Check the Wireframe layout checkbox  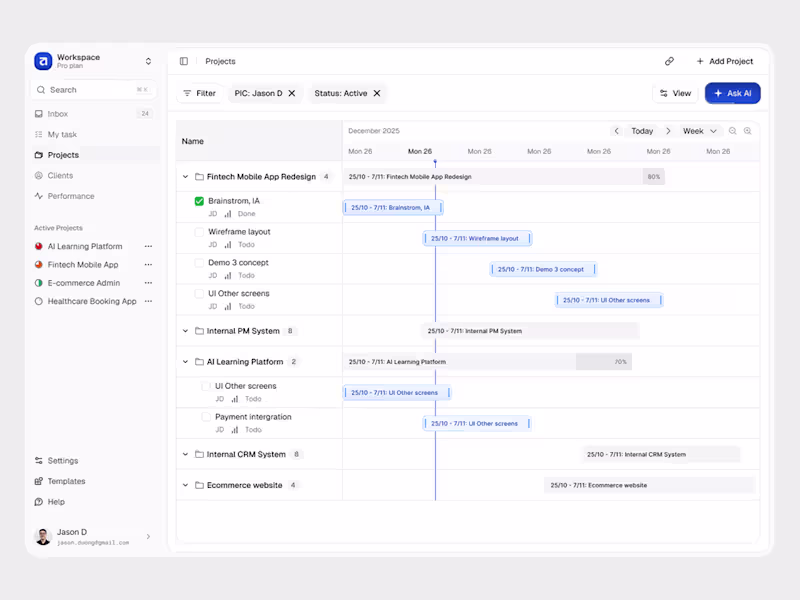[x=198, y=231]
